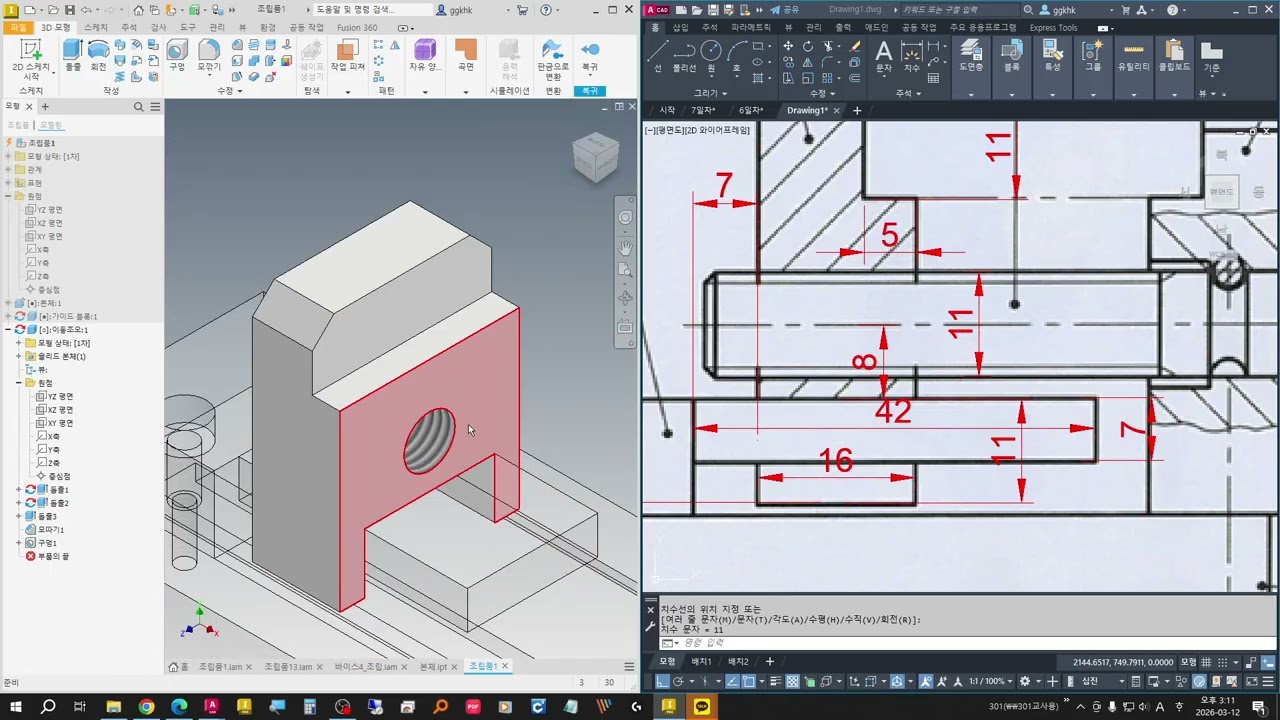Click the 공유 share button in AutoCAD
1280x720 pixels.
pos(784,10)
